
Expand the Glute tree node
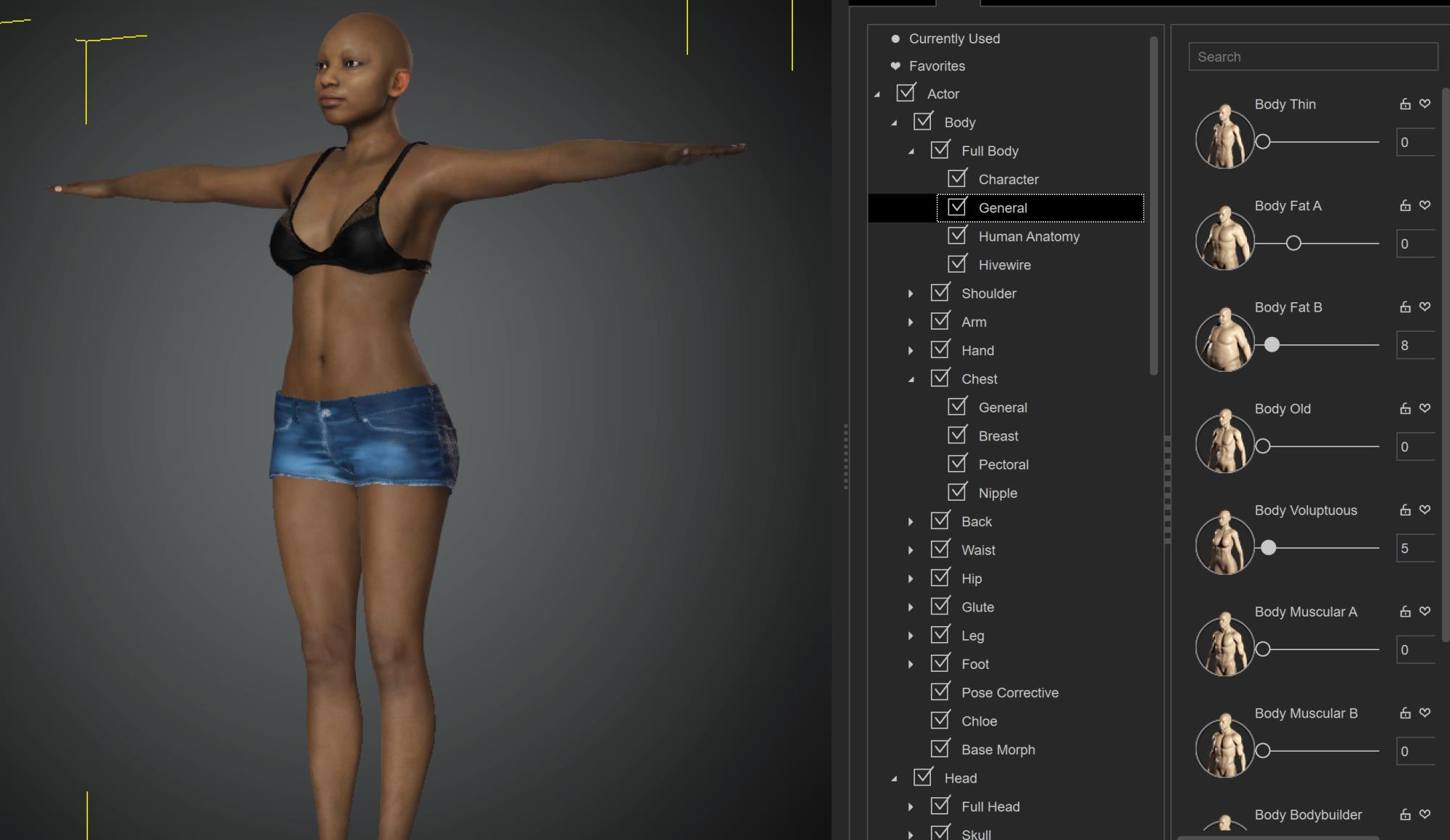point(911,607)
